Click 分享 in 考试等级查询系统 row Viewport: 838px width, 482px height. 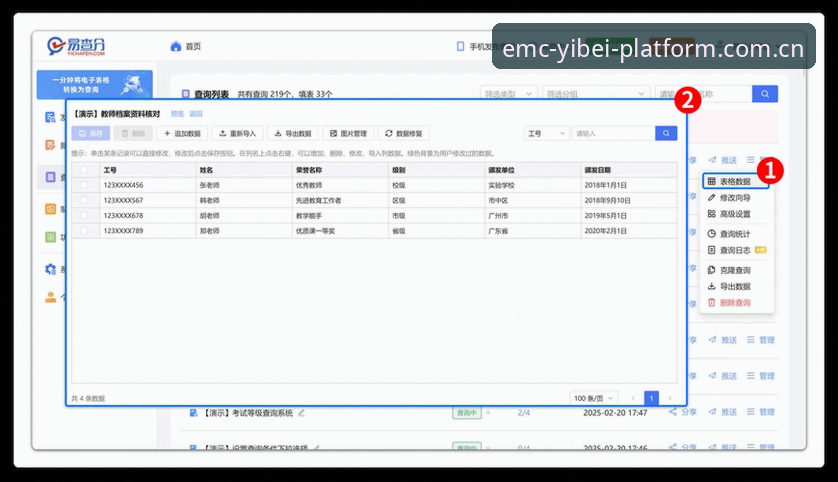[x=682, y=412]
